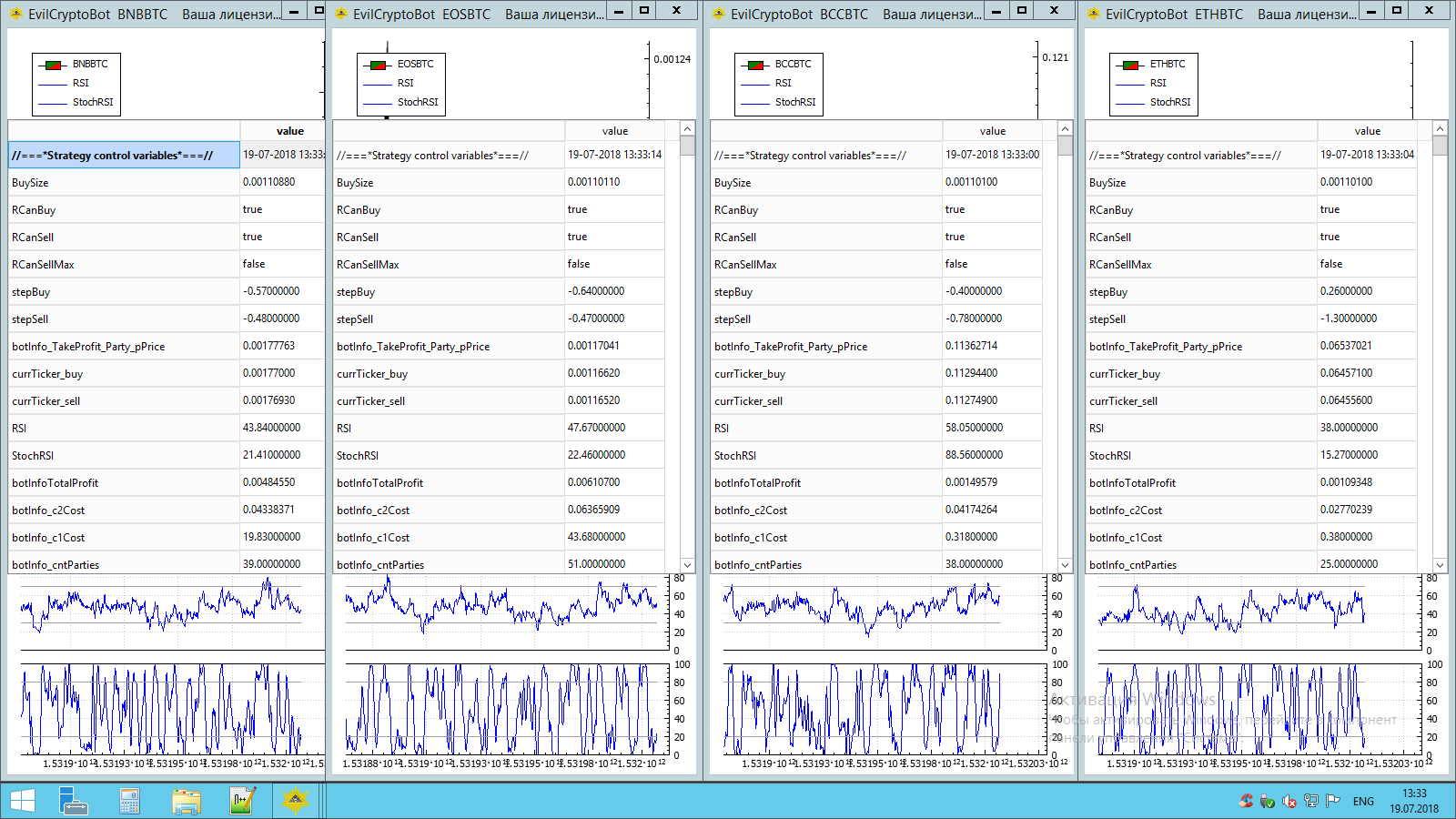Image resolution: width=1456 pixels, height=819 pixels.
Task: Click the scroll-down arrow in the ETHBTC table
Action: 1440,565
